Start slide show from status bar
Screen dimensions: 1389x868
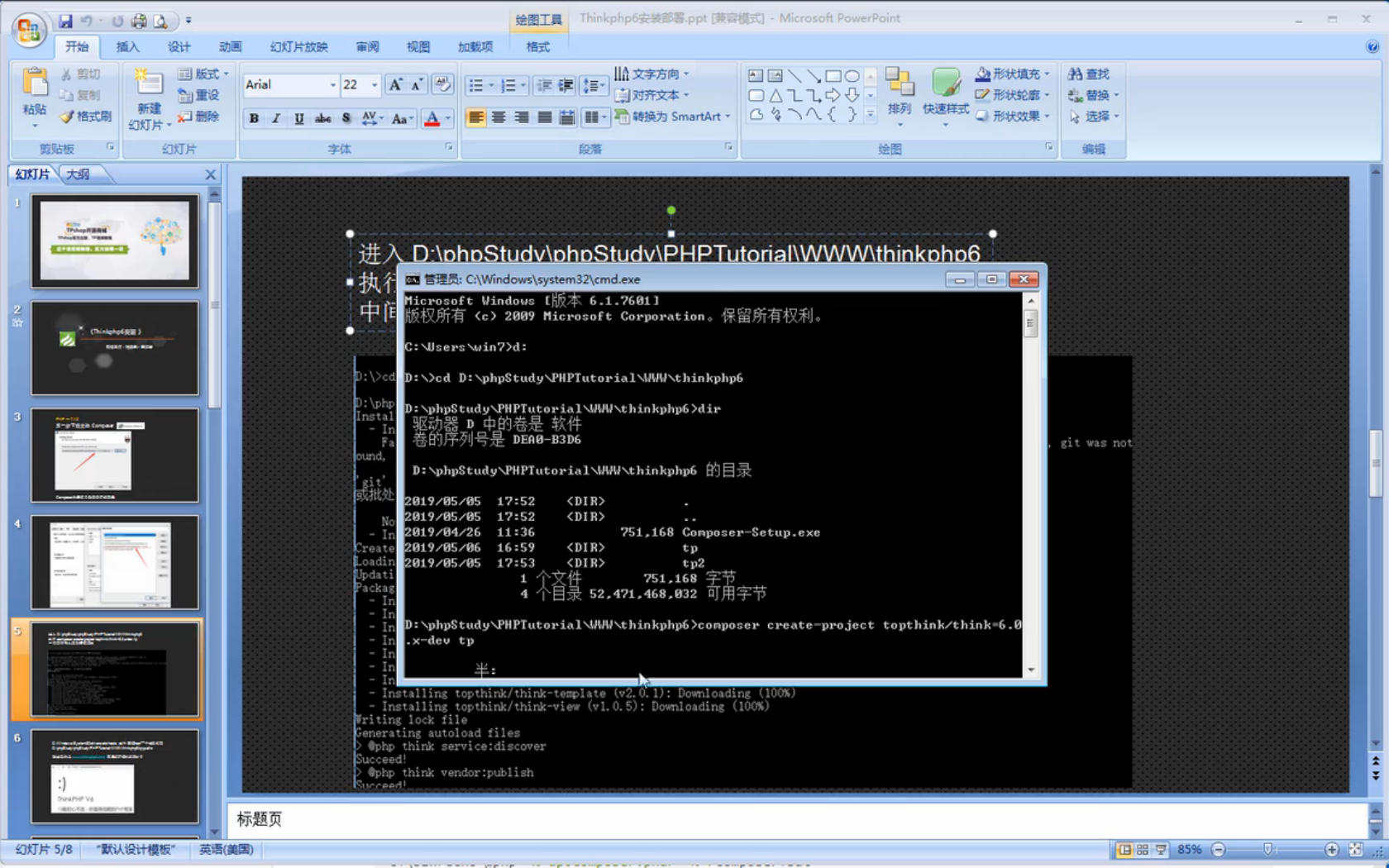tap(1161, 850)
